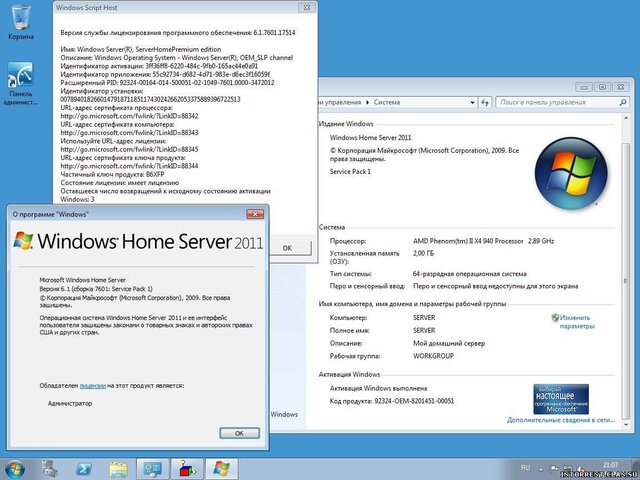Close the About Windows dialog
Screen dimensions: 640x480
[x=255, y=214]
